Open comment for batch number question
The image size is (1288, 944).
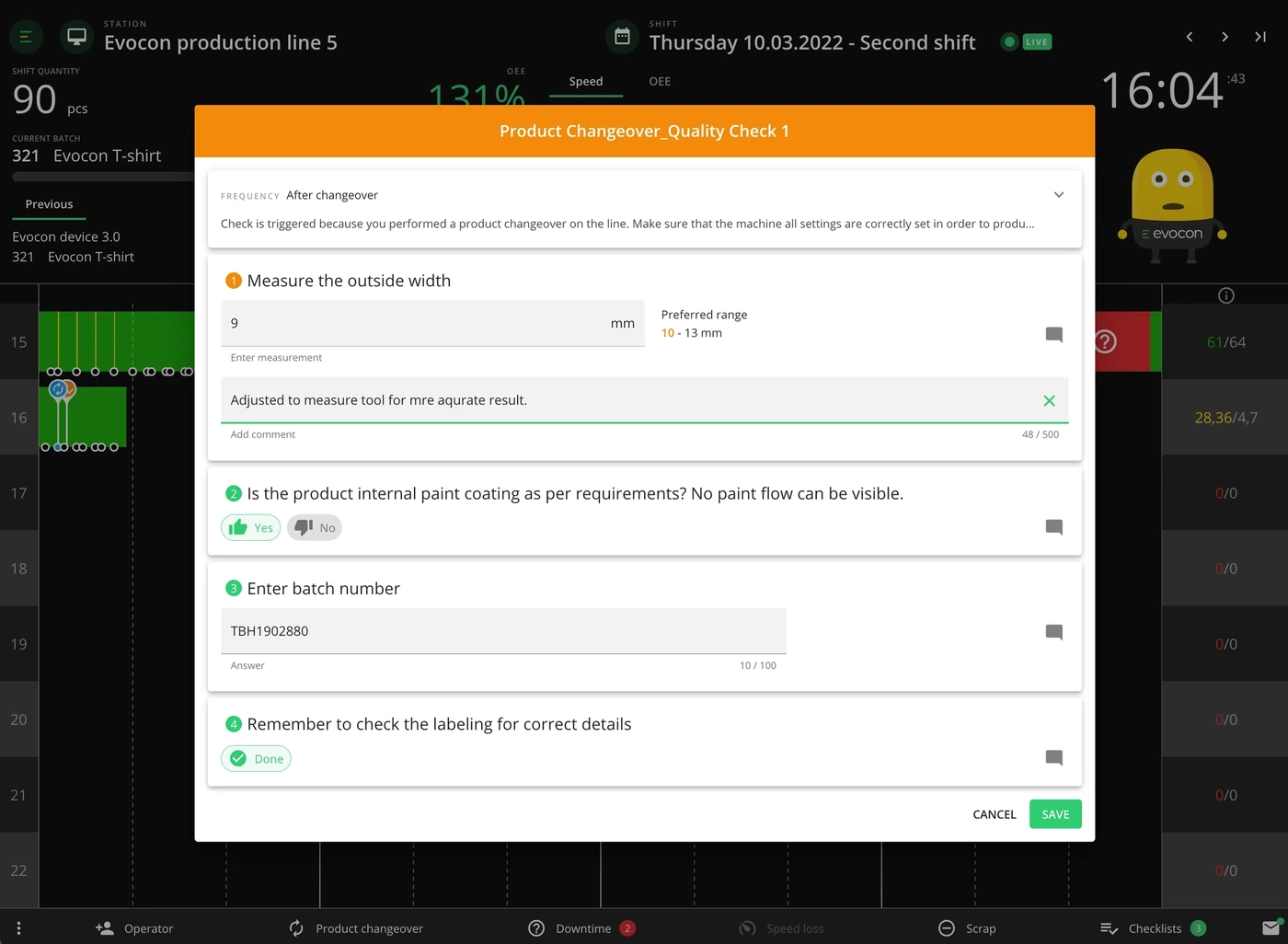coord(1054,632)
